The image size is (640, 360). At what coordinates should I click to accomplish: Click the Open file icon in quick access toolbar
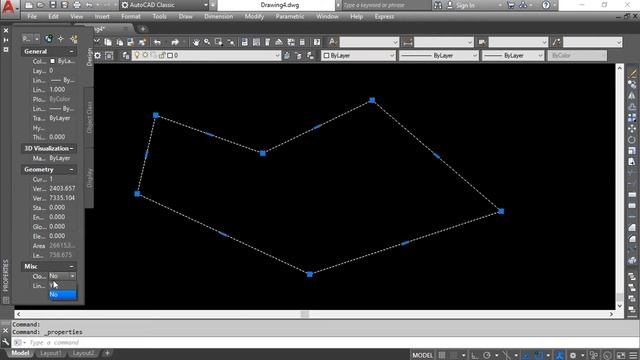click(x=40, y=5)
